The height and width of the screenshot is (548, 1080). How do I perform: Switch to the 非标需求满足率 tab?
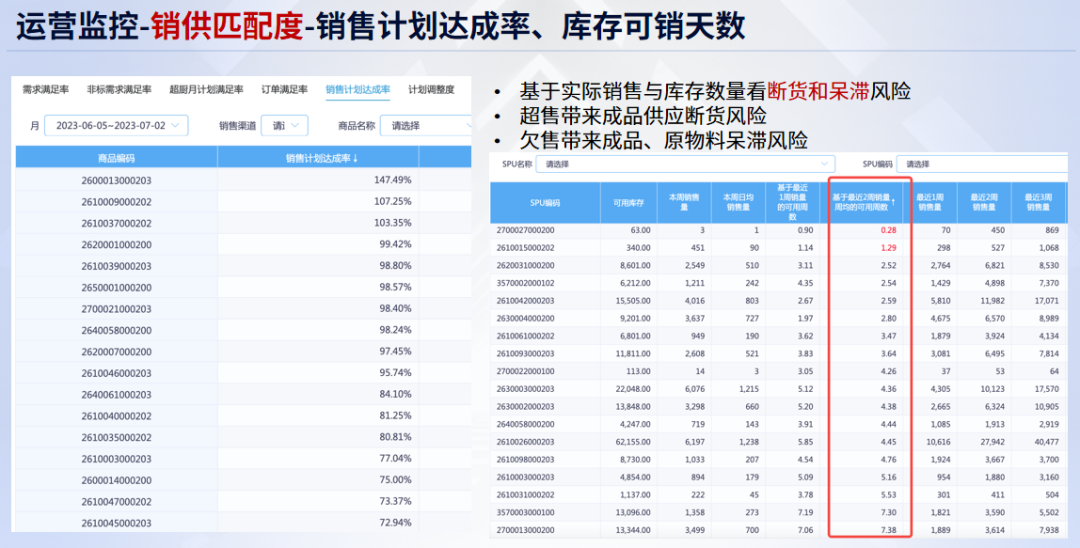point(119,90)
